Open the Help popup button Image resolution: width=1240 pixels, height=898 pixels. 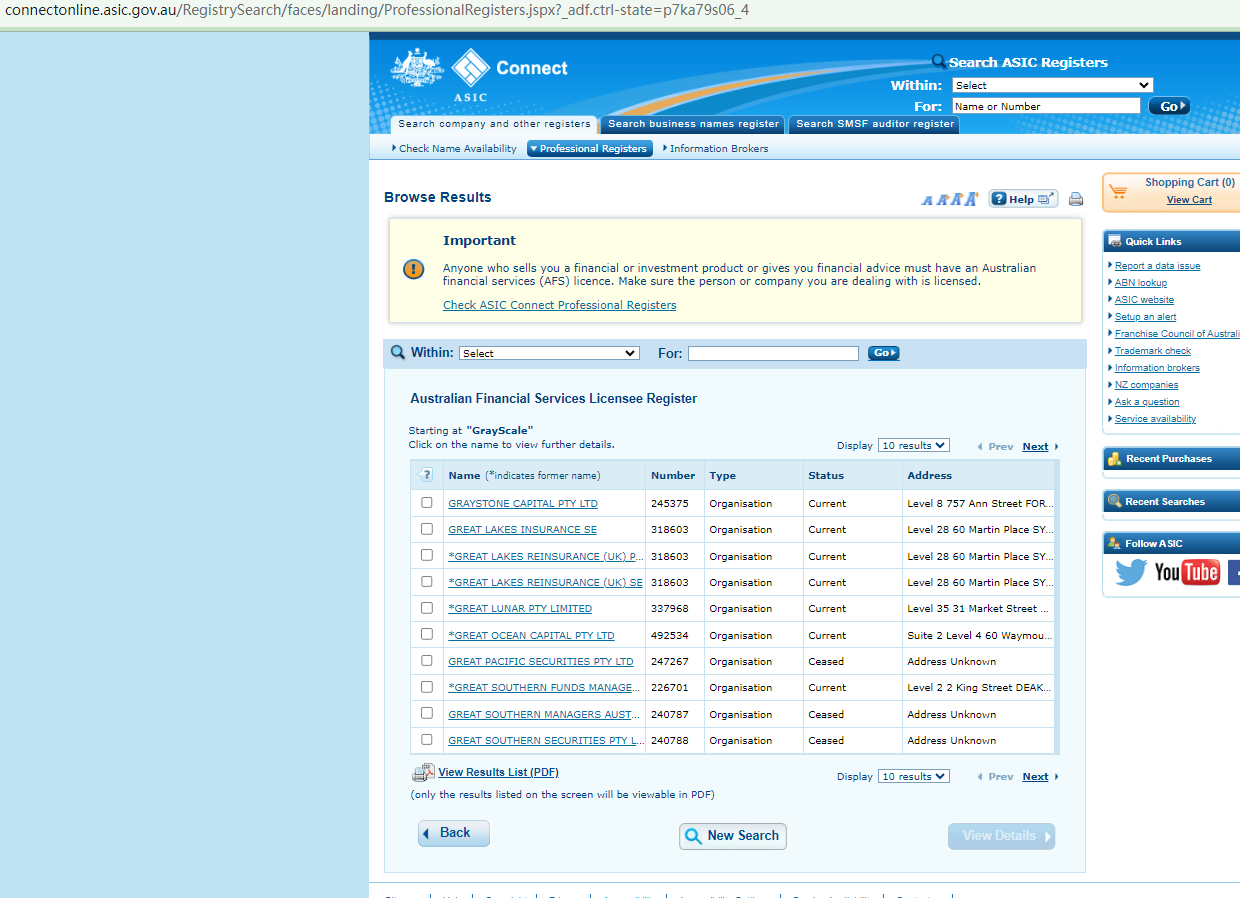pyautogui.click(x=1023, y=199)
